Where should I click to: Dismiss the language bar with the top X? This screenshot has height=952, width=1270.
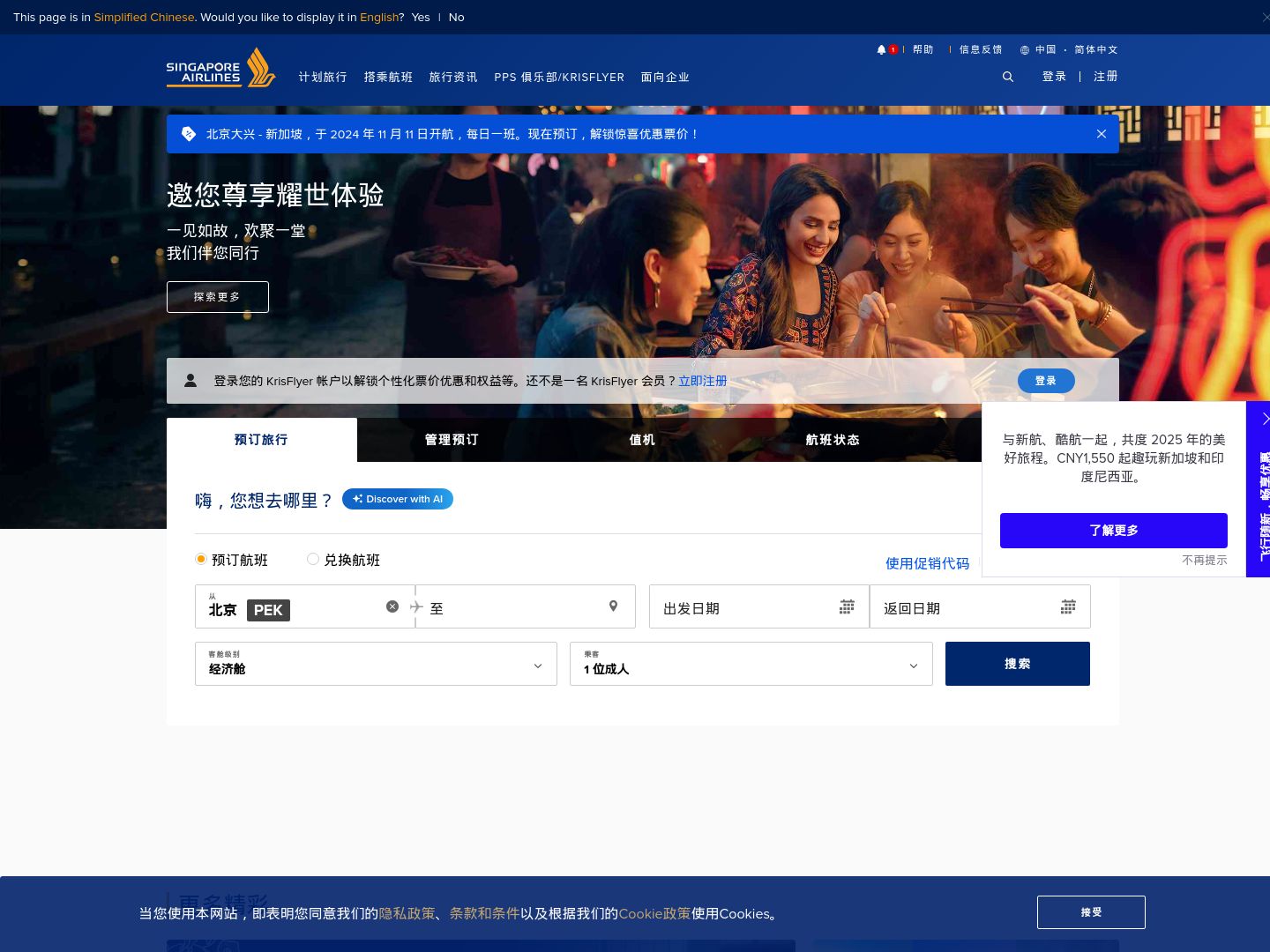click(x=1265, y=17)
